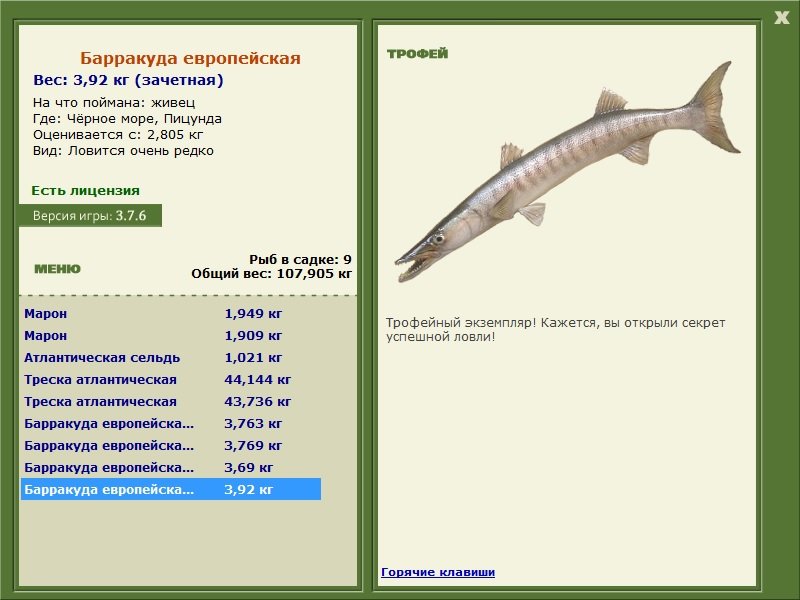Click the Барракуда европейская title
The image size is (800, 600).
190,58
